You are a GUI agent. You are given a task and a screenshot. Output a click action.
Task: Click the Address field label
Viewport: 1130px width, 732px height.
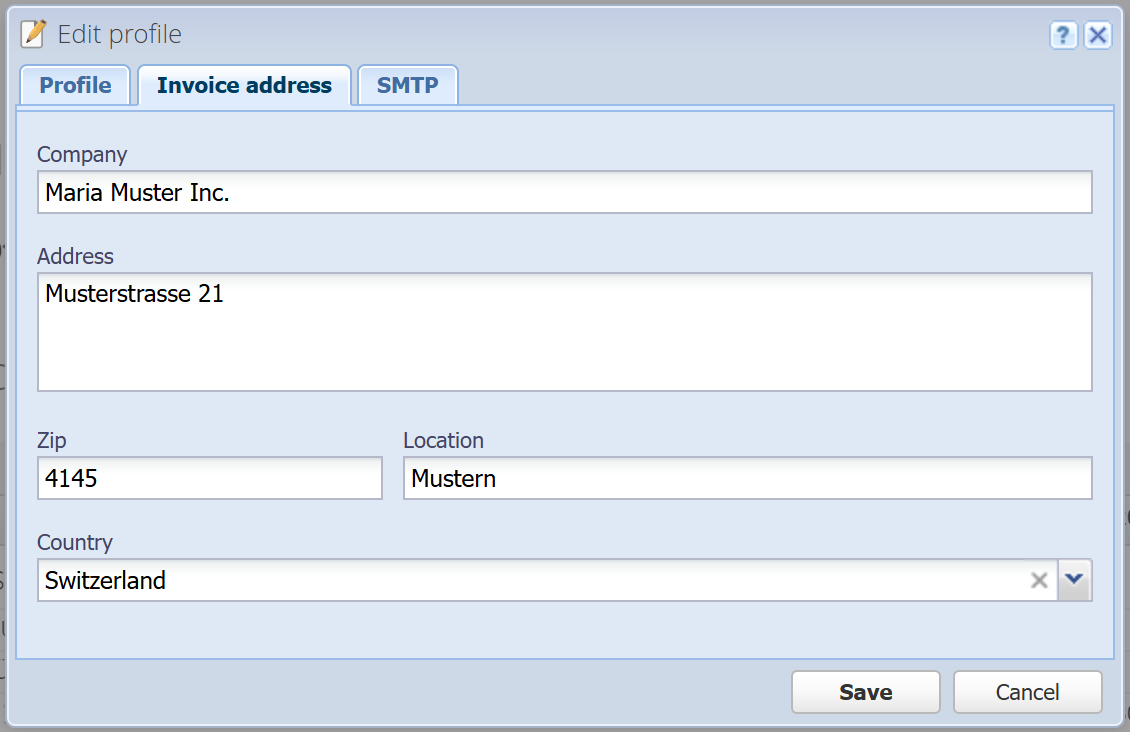coord(76,256)
